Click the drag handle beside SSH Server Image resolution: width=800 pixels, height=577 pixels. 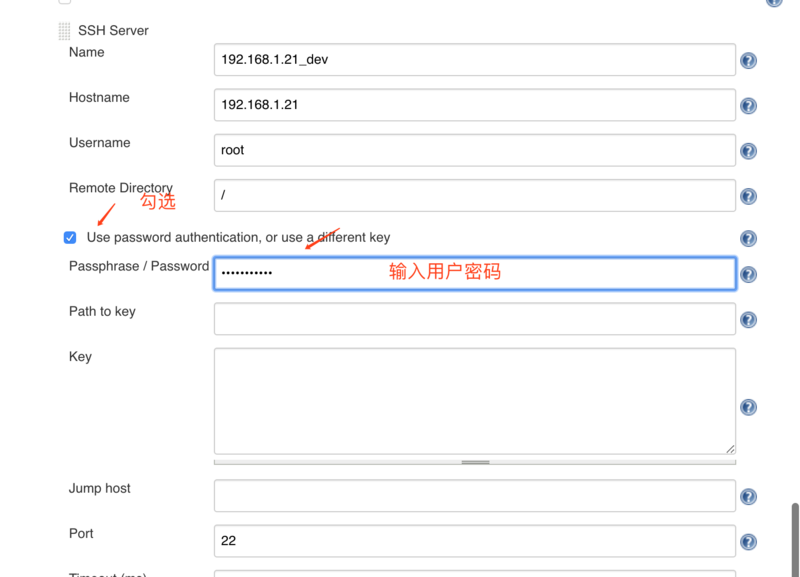(65, 31)
